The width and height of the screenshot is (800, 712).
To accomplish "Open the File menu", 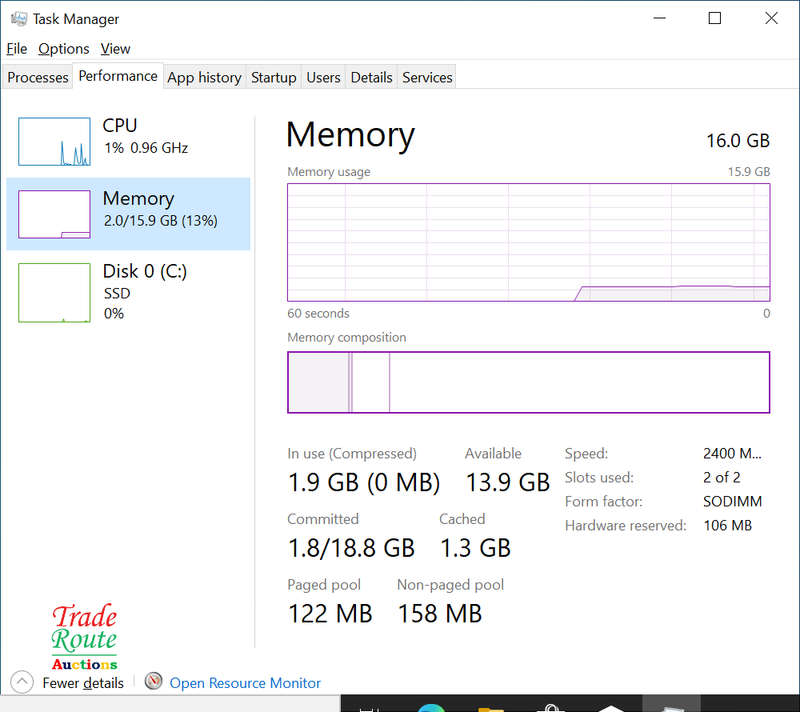I will (x=17, y=48).
